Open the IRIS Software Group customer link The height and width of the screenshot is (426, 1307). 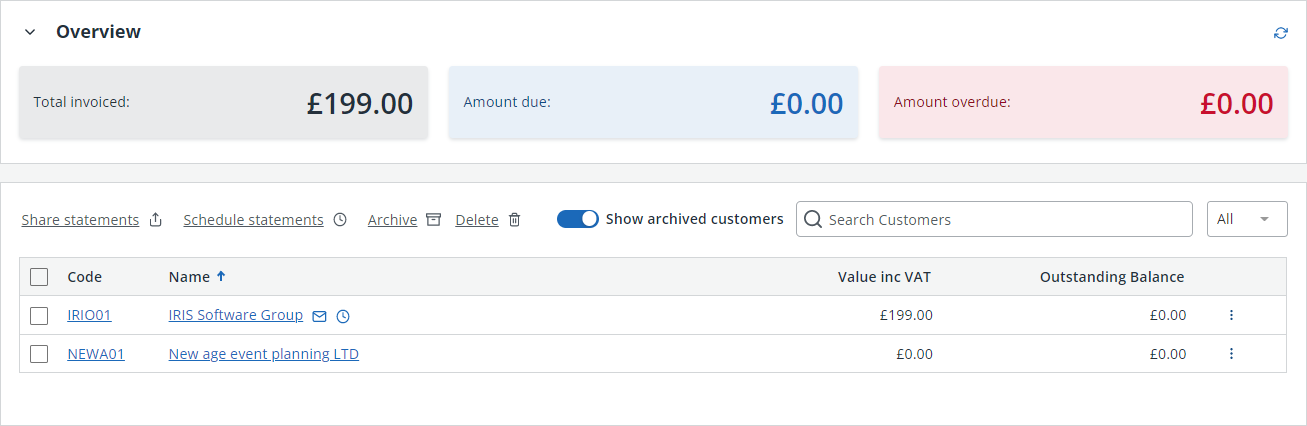(x=236, y=315)
